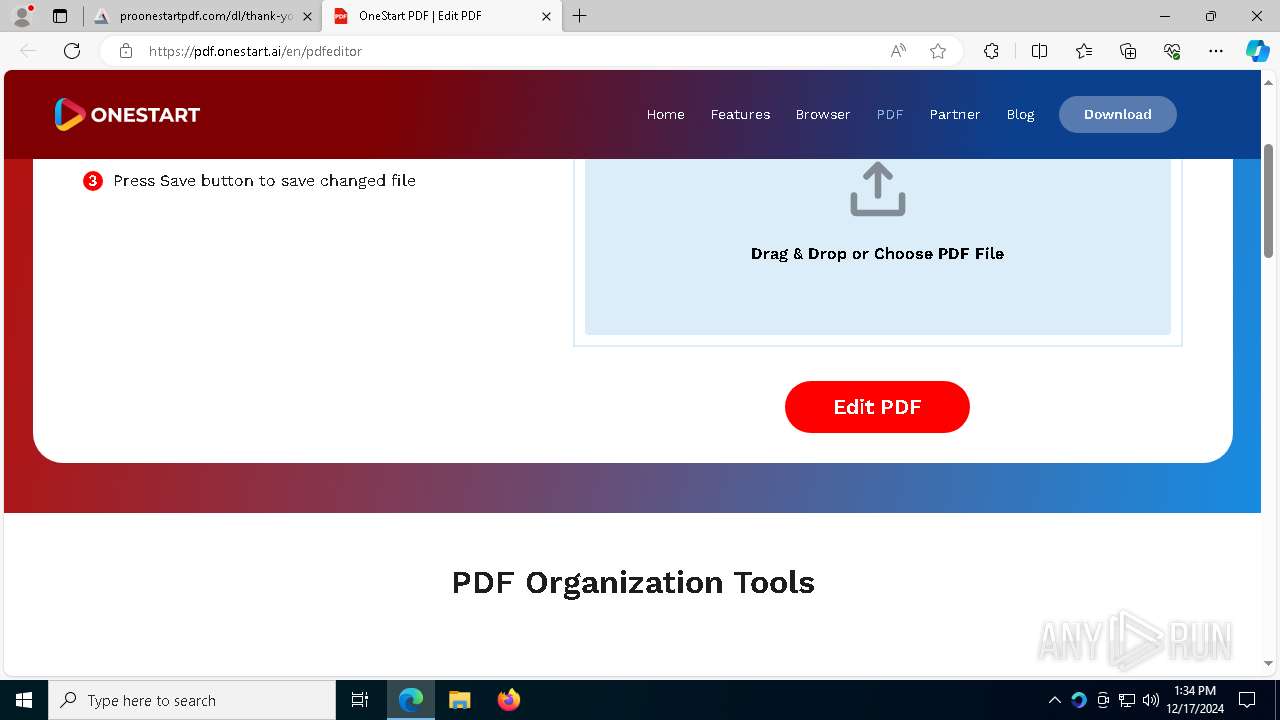The image size is (1280, 720).
Task: Click the OneStart logo in header
Action: [x=127, y=115]
